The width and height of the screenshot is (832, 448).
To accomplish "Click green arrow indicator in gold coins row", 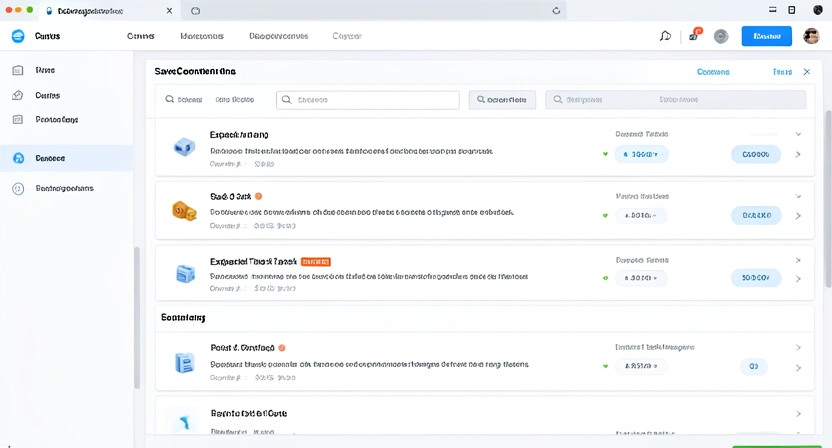I will pos(605,216).
